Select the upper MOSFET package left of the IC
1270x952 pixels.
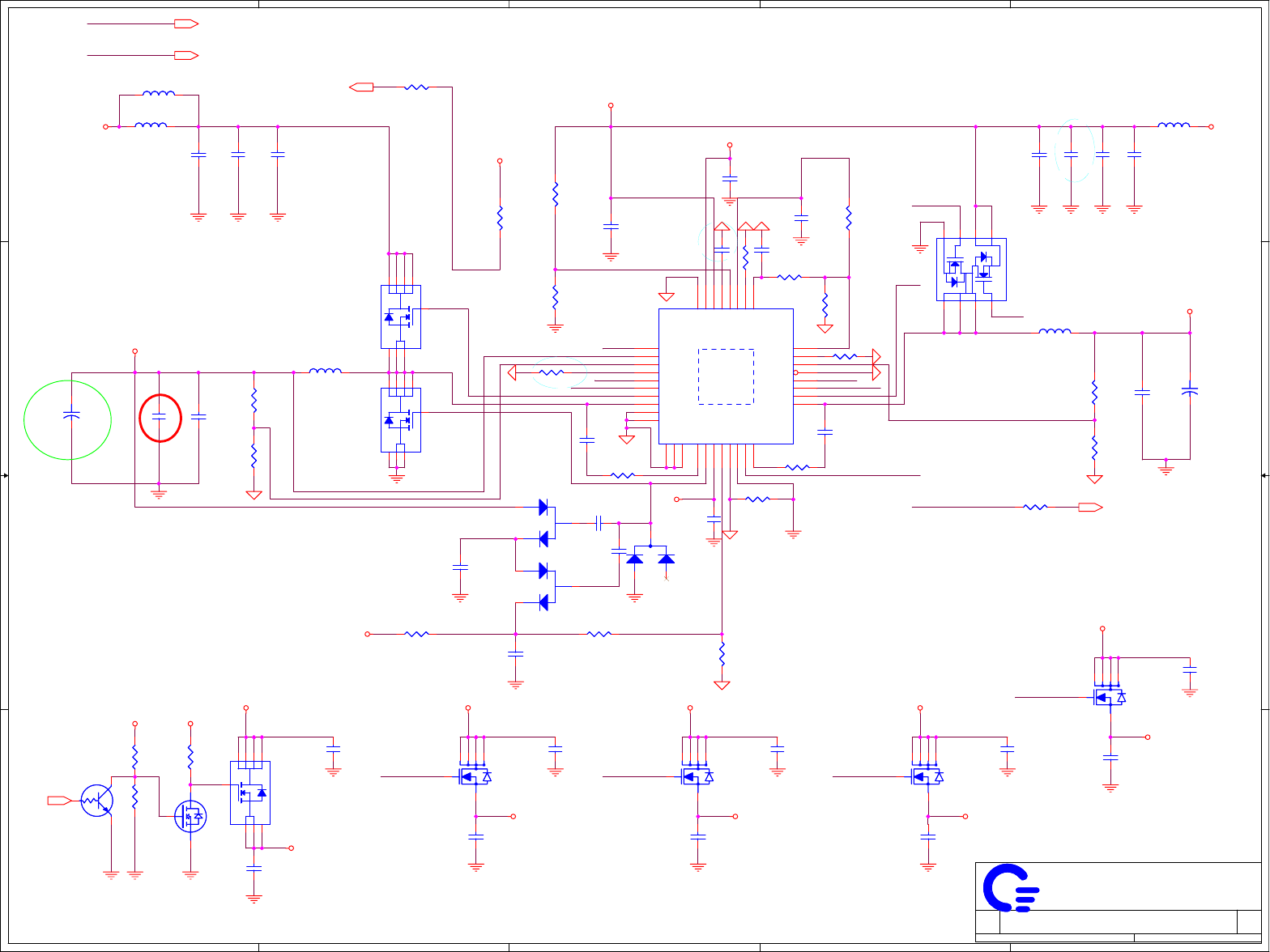pyautogui.click(x=401, y=317)
